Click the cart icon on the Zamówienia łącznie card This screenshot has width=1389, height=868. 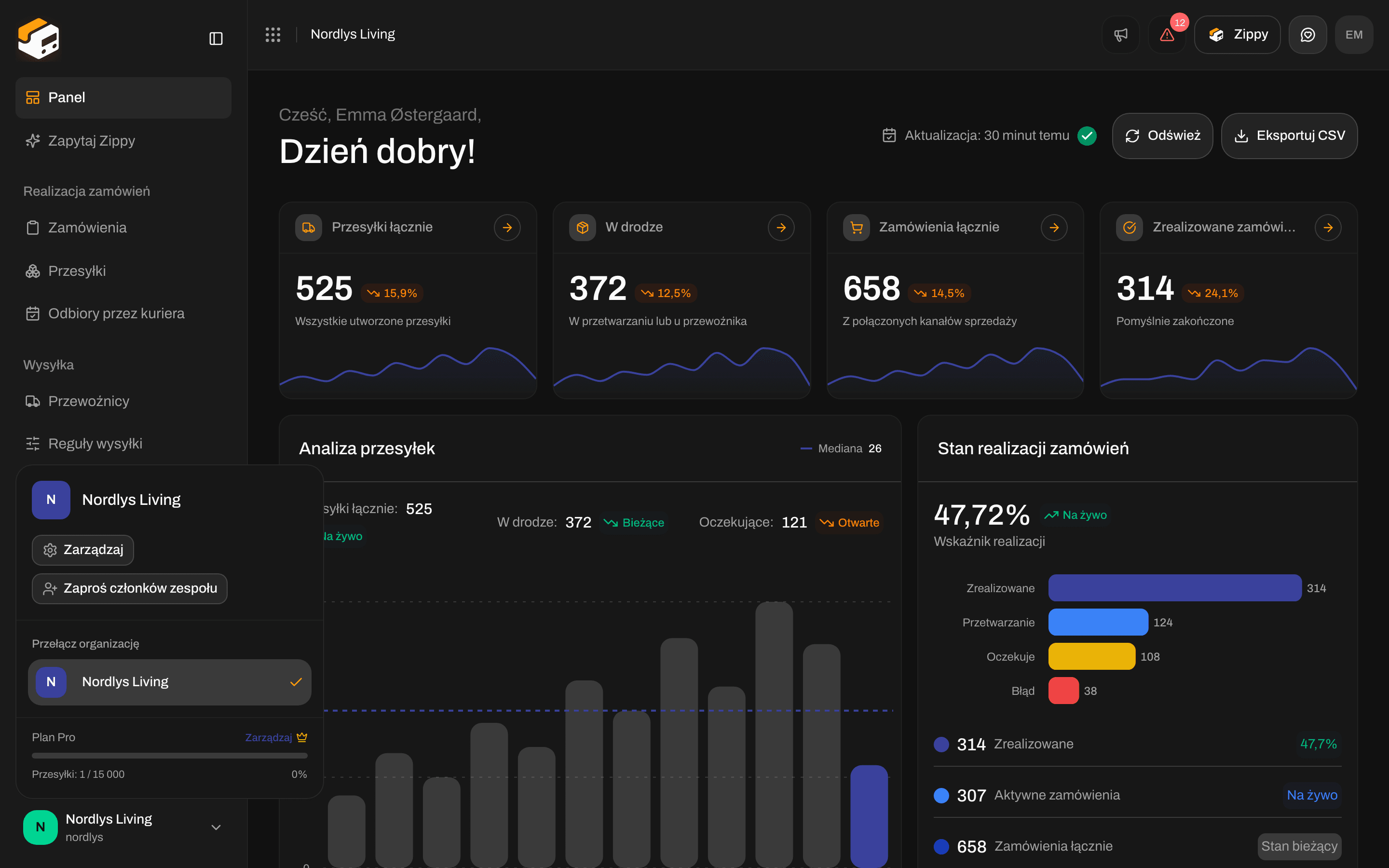tap(857, 227)
